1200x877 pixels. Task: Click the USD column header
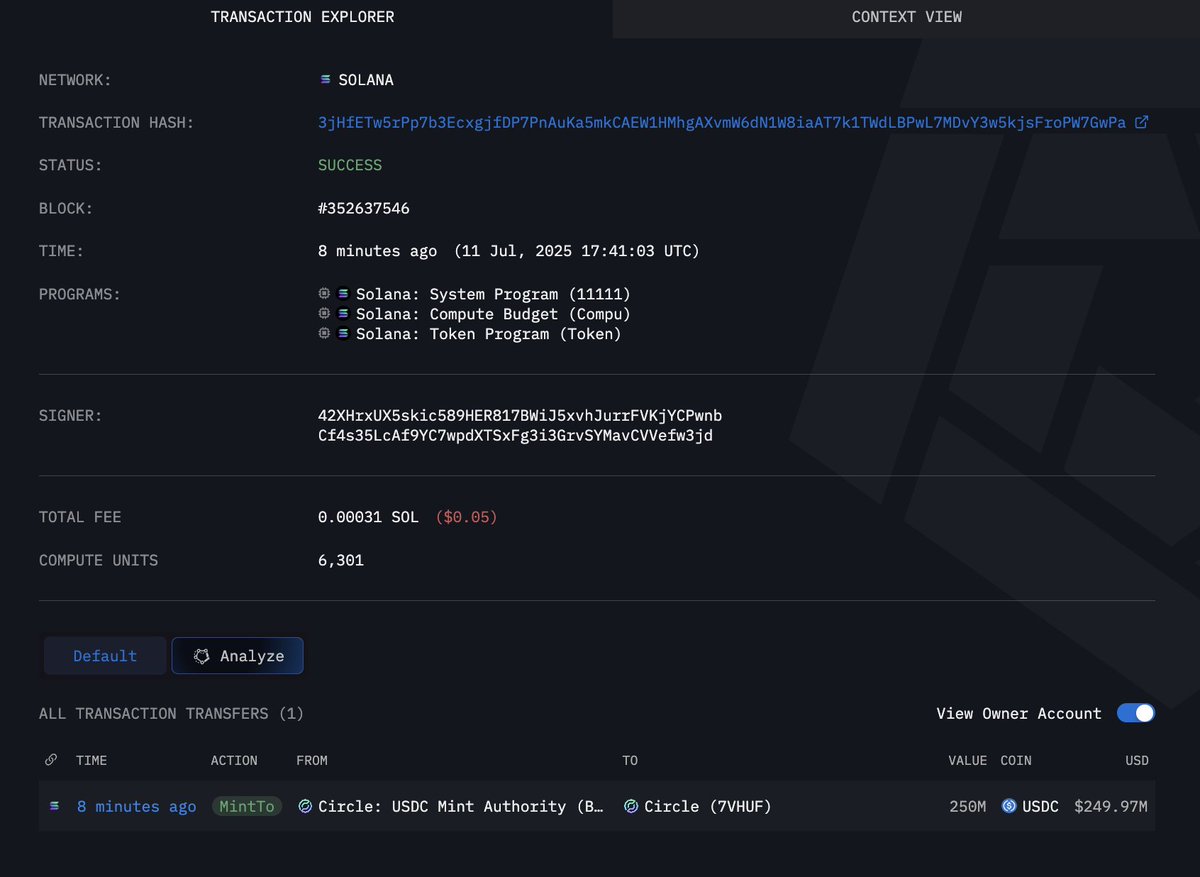(x=1137, y=760)
